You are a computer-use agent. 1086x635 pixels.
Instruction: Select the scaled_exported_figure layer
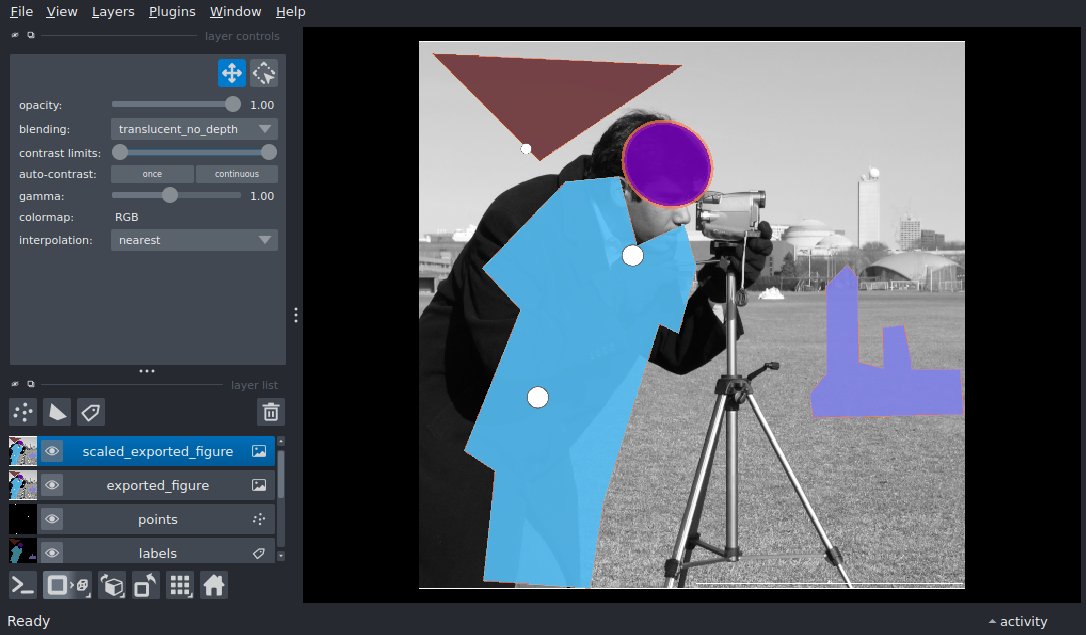(x=157, y=451)
